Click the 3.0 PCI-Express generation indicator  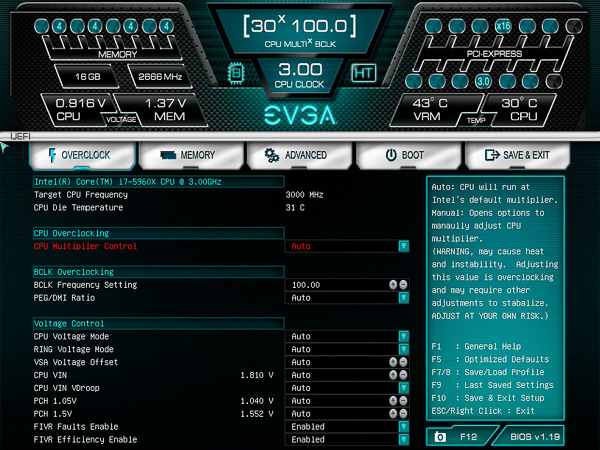click(483, 82)
